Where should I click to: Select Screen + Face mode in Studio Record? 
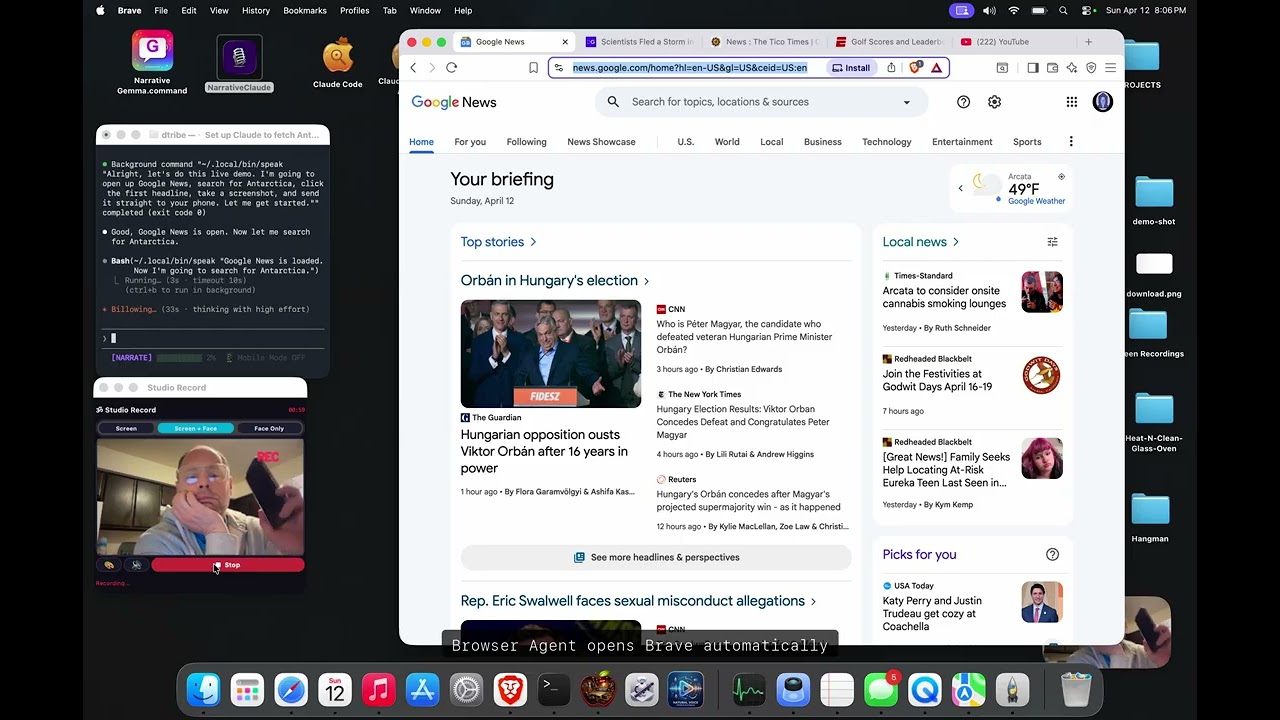[x=195, y=428]
